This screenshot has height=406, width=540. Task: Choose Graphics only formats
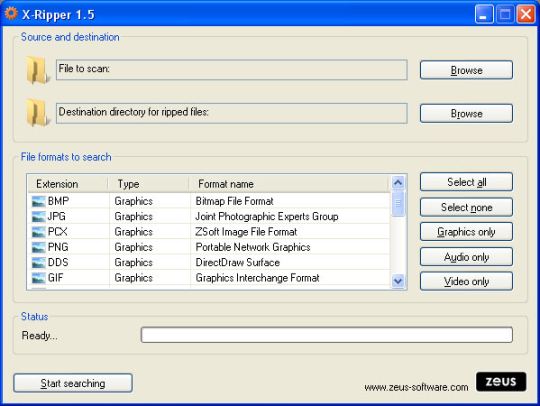click(466, 232)
